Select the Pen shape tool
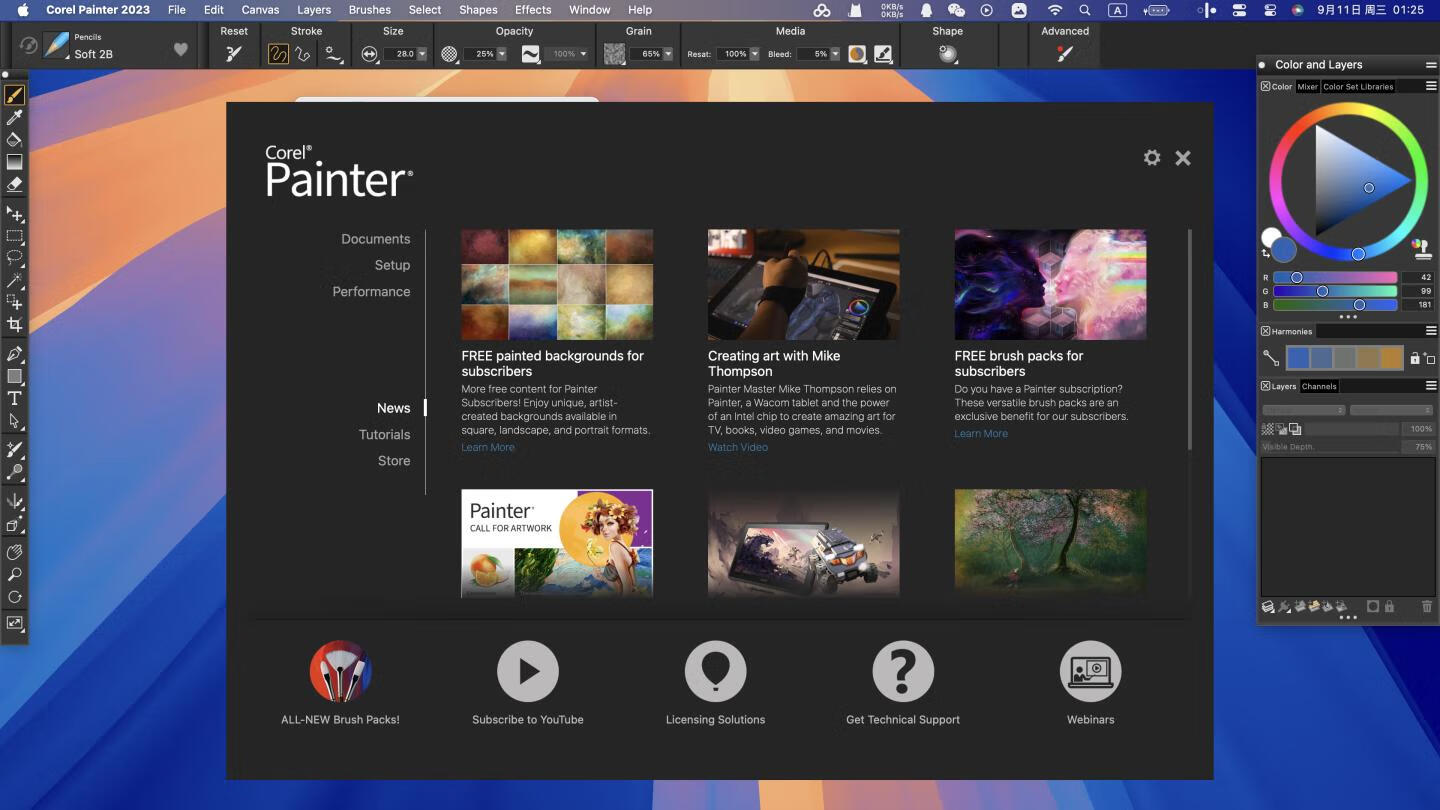1440x810 pixels. [x=14, y=354]
